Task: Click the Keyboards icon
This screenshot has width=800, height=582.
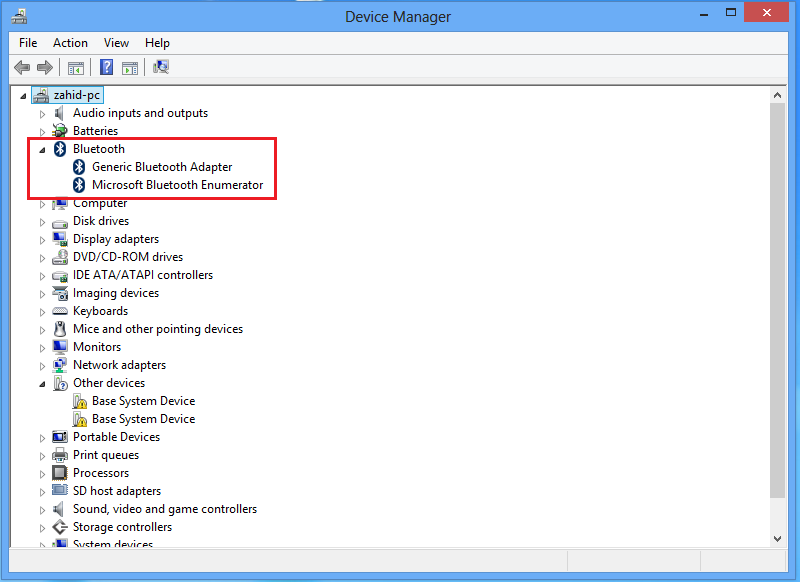Action: pyautogui.click(x=60, y=311)
